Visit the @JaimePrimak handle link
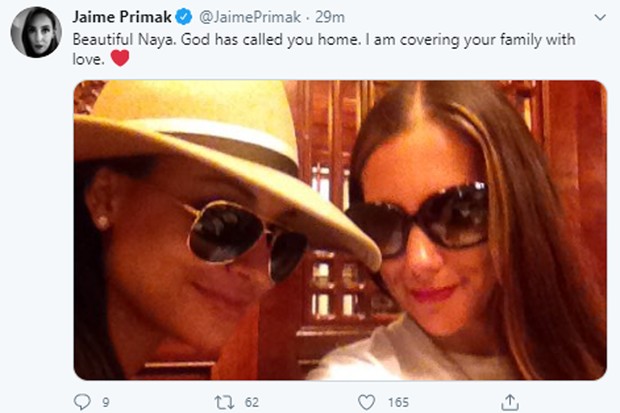The image size is (620, 413). tap(250, 17)
